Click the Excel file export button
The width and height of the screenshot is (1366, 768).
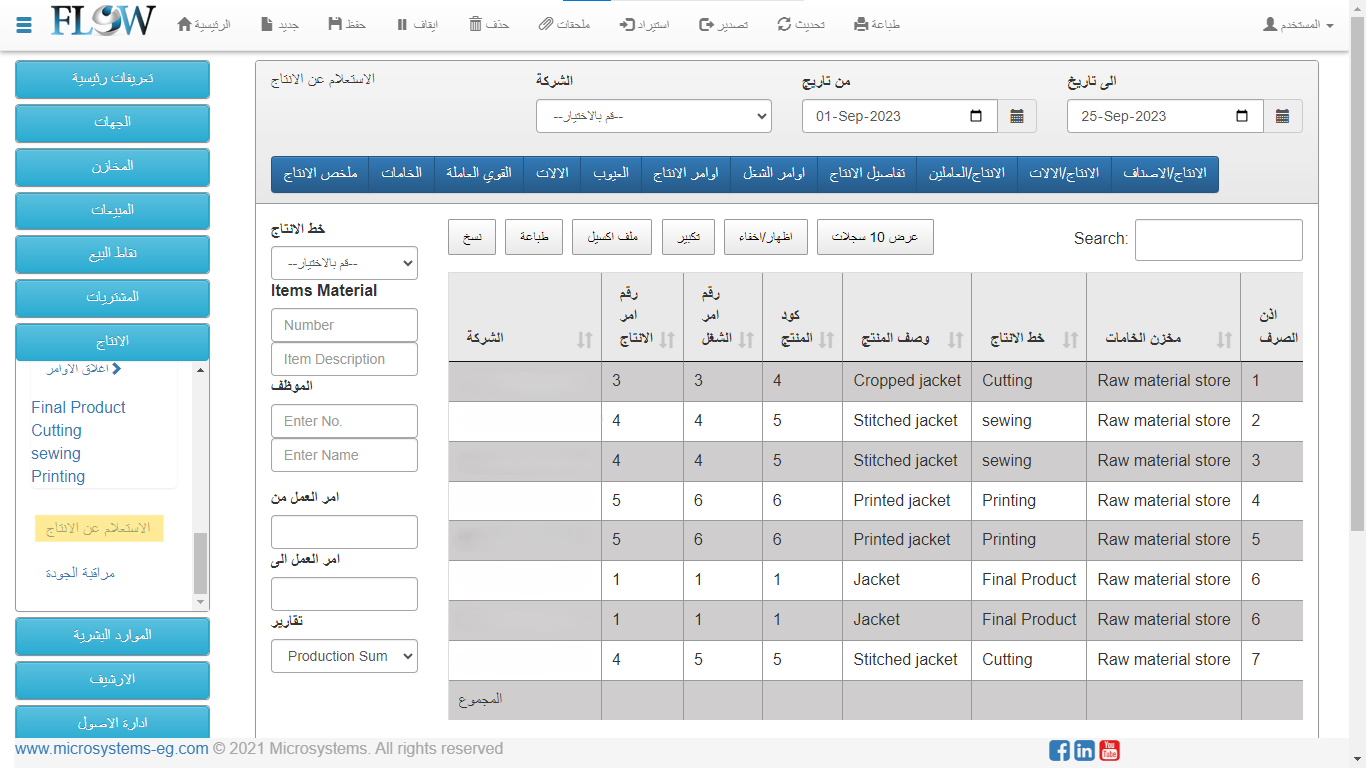[x=612, y=237]
